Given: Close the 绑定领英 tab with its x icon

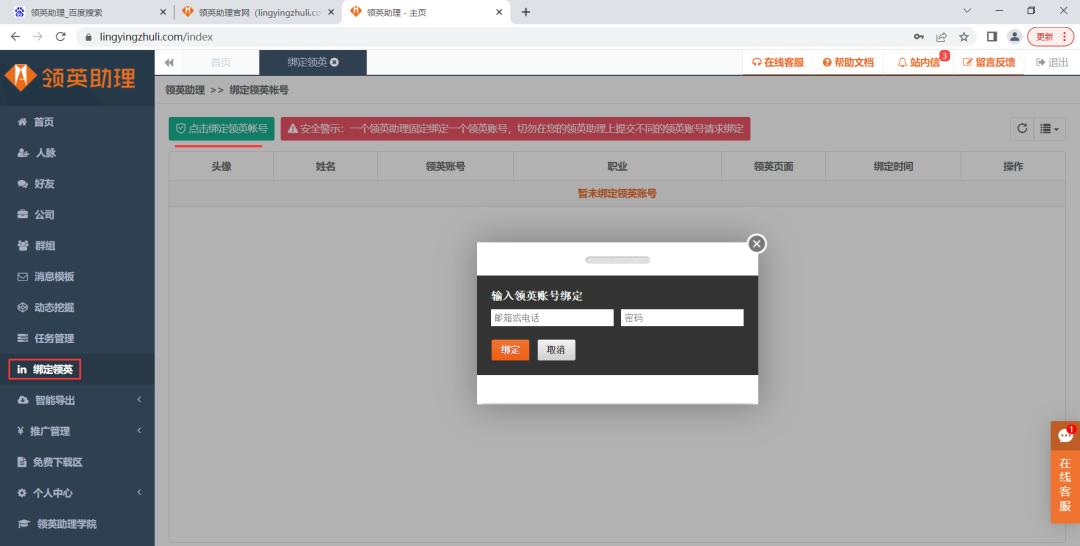Looking at the screenshot, I should tap(335, 63).
